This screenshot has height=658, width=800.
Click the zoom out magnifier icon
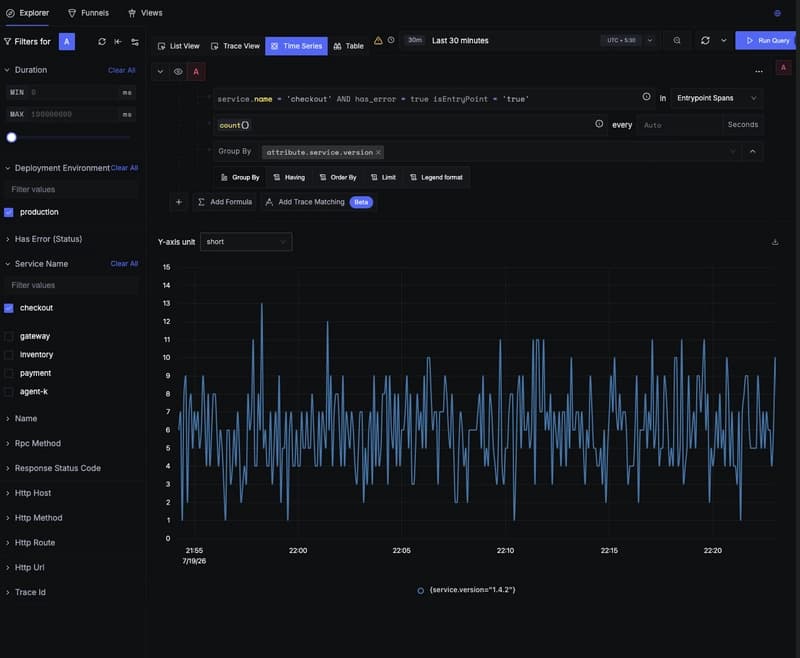(677, 40)
